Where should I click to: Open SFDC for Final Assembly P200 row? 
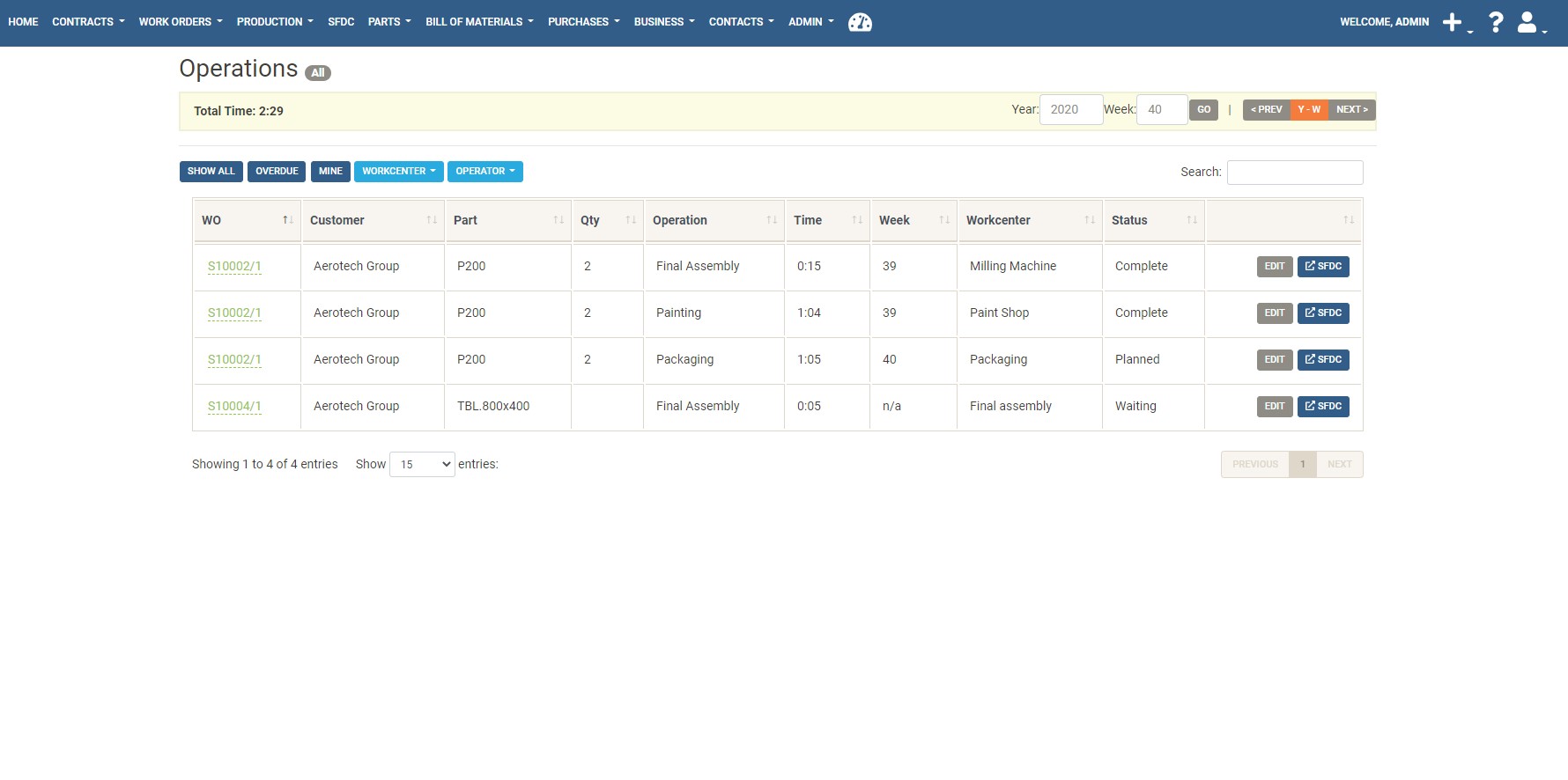click(1323, 267)
